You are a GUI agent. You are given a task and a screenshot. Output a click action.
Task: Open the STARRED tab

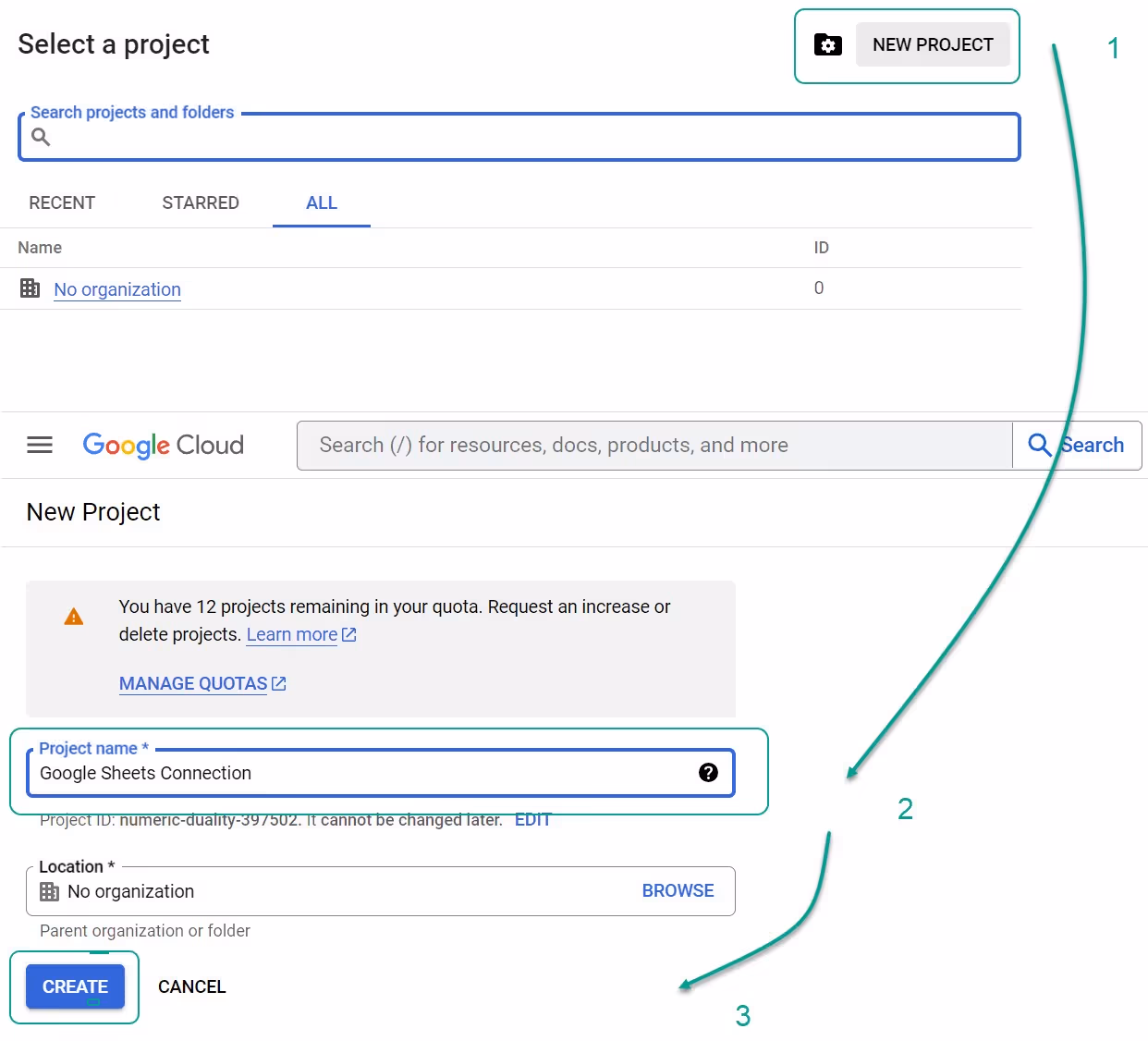tap(201, 202)
